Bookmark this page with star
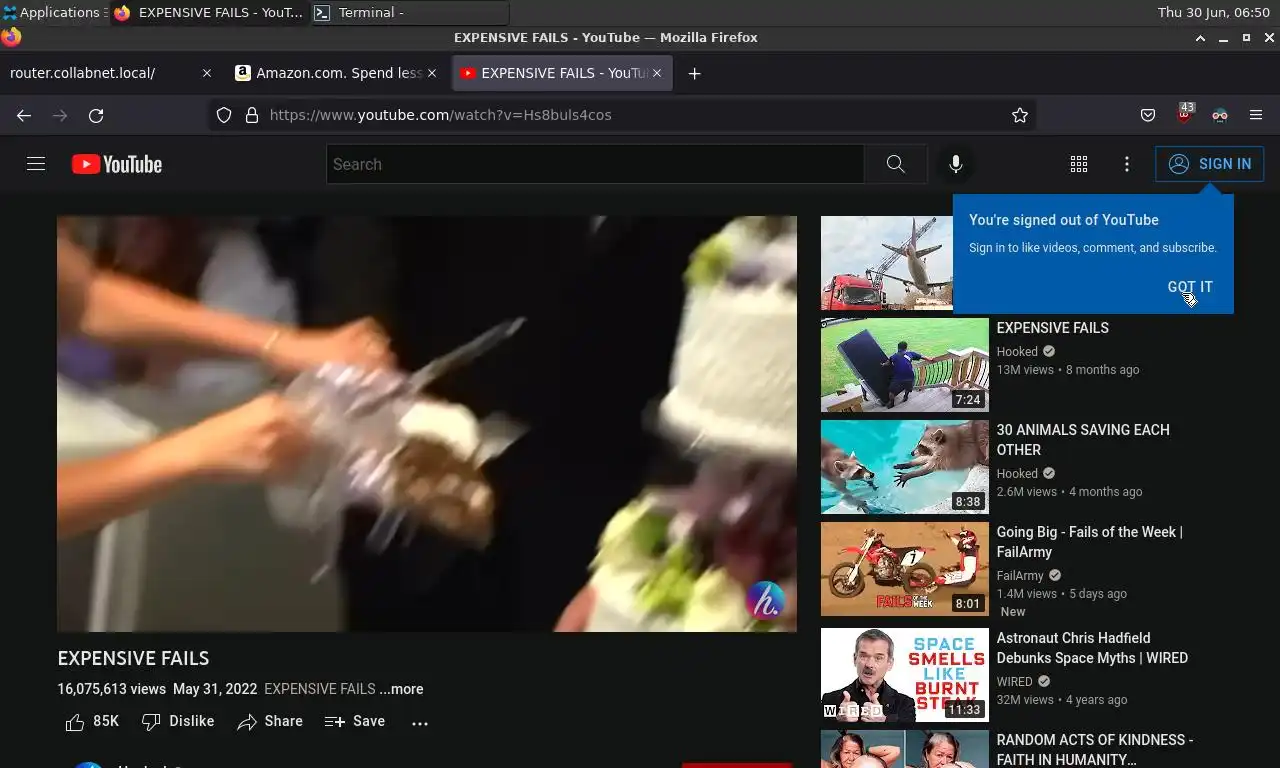 [1020, 115]
